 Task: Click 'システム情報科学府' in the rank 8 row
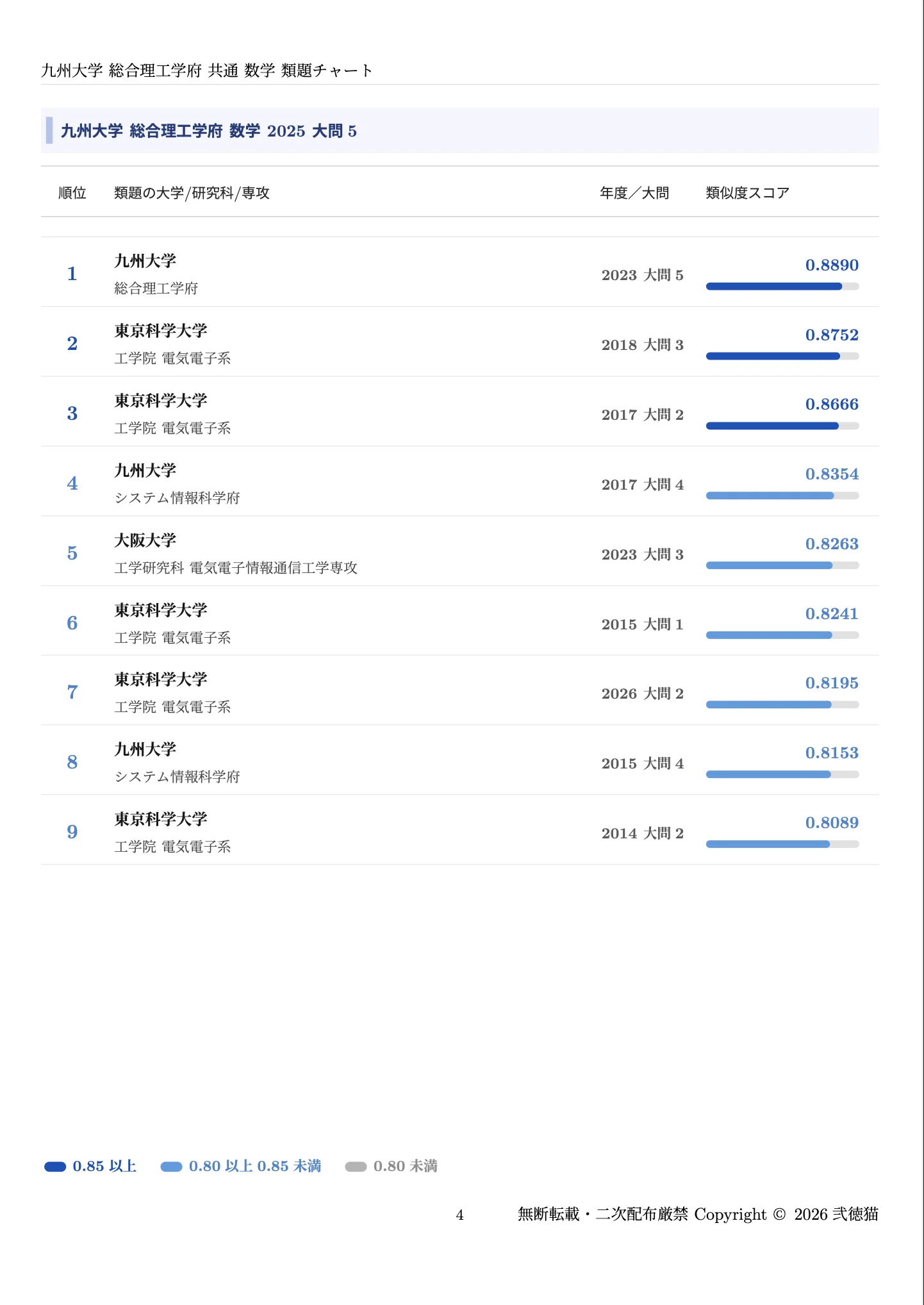point(177,777)
